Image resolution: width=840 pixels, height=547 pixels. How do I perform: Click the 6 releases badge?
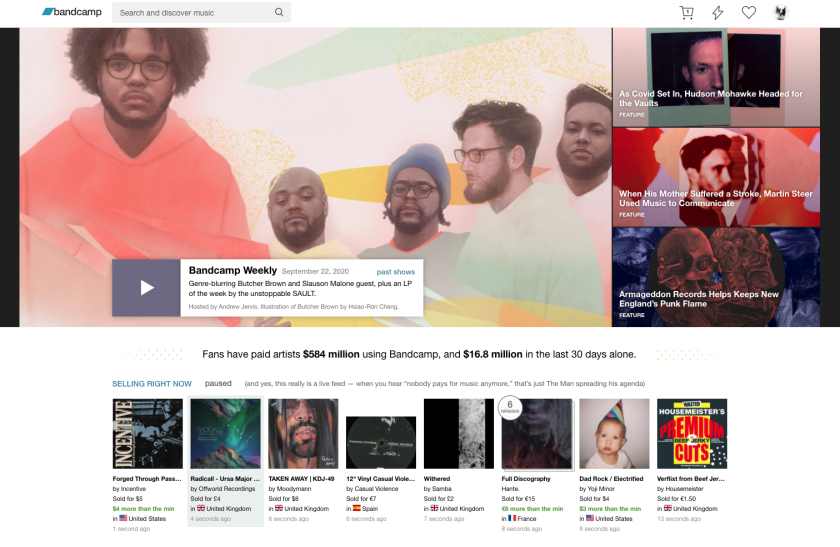pos(510,407)
